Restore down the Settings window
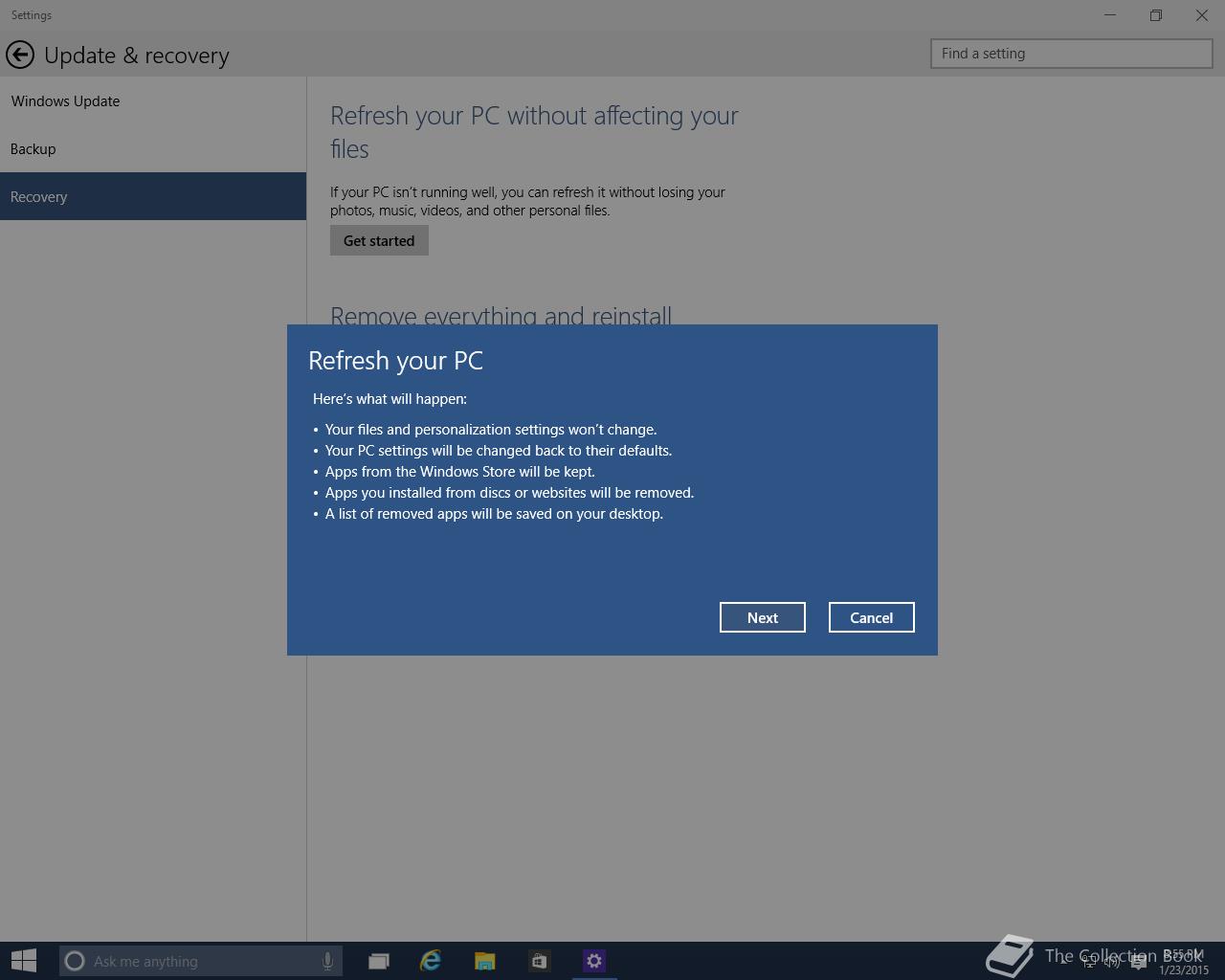This screenshot has width=1225, height=980. pos(1156,15)
